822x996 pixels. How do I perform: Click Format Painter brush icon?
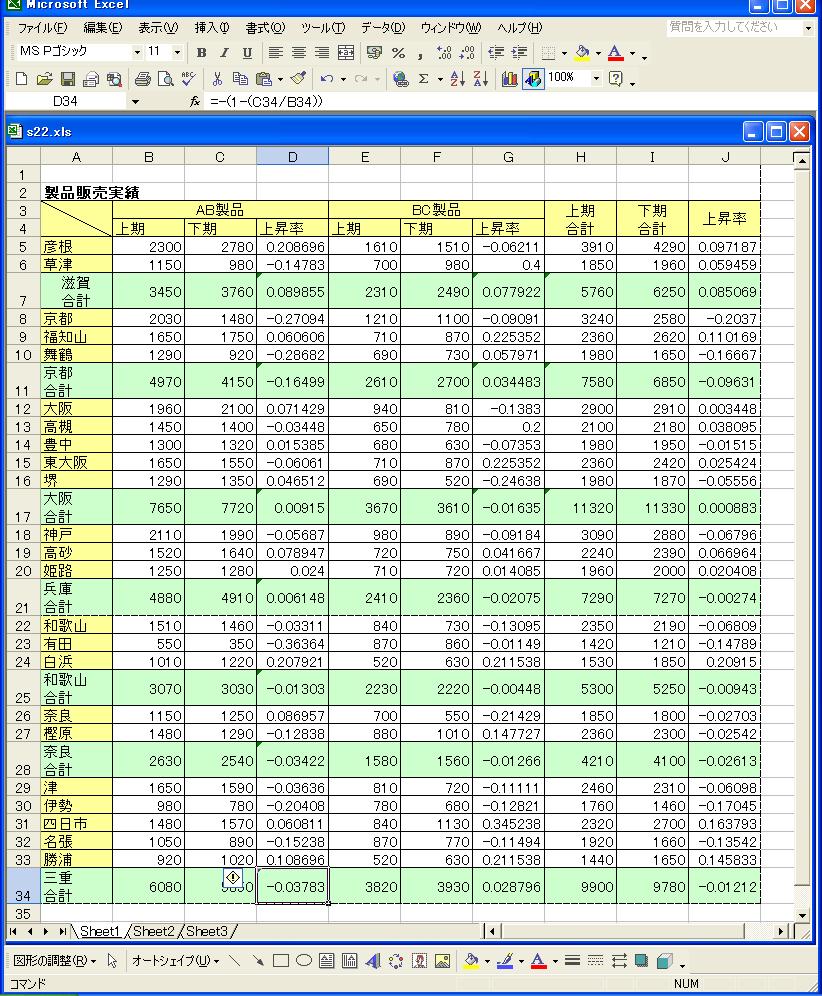click(298, 79)
